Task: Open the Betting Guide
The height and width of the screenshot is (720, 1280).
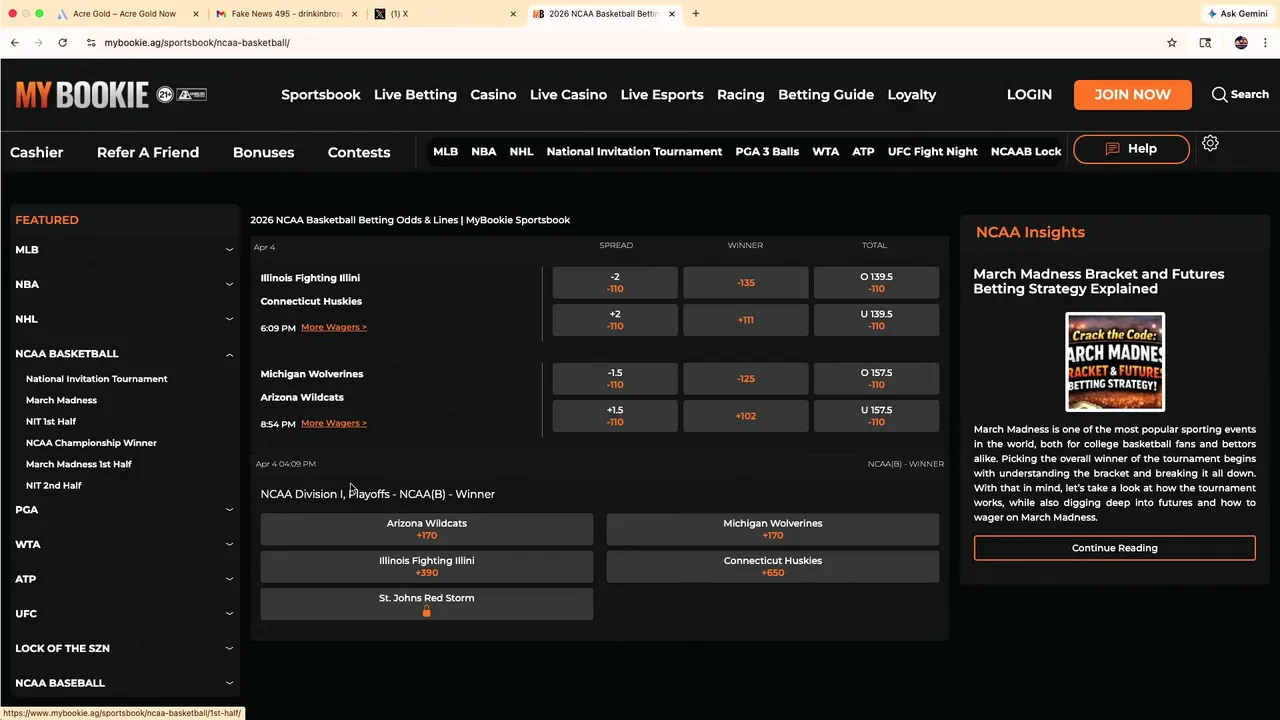Action: coord(826,94)
